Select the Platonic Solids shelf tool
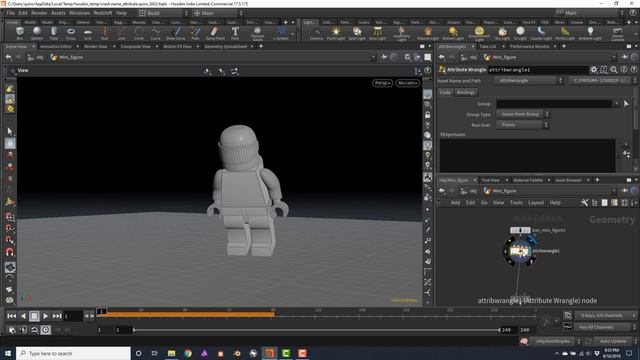Viewport: 640px width, 360px height. pos(257,33)
